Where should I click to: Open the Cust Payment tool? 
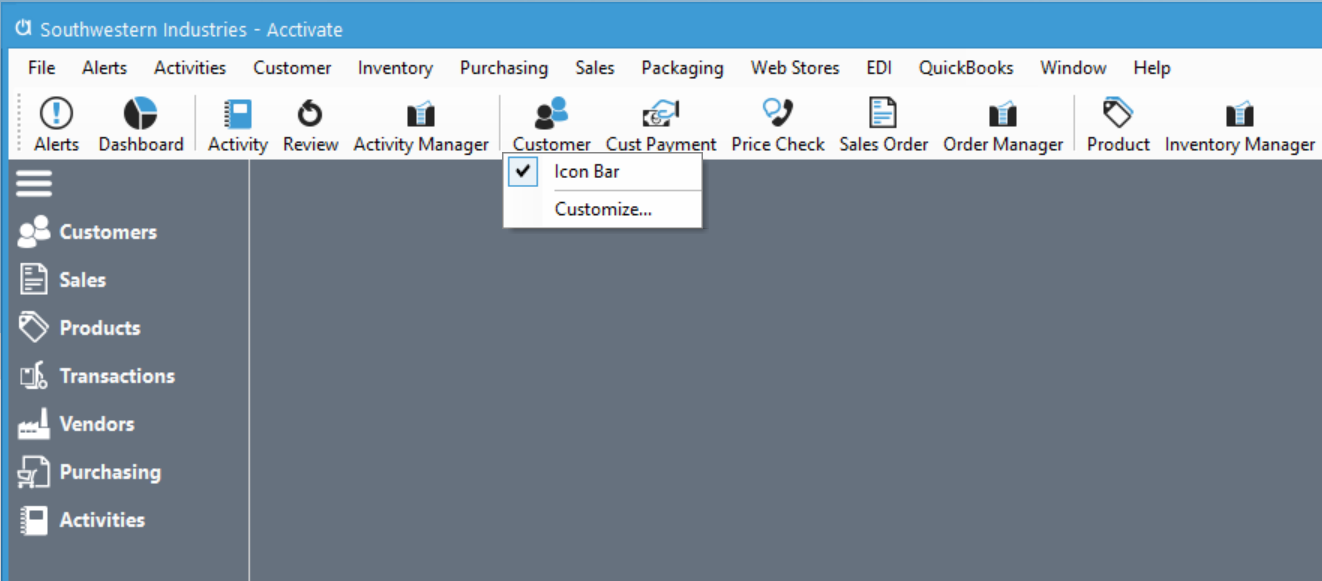(660, 120)
